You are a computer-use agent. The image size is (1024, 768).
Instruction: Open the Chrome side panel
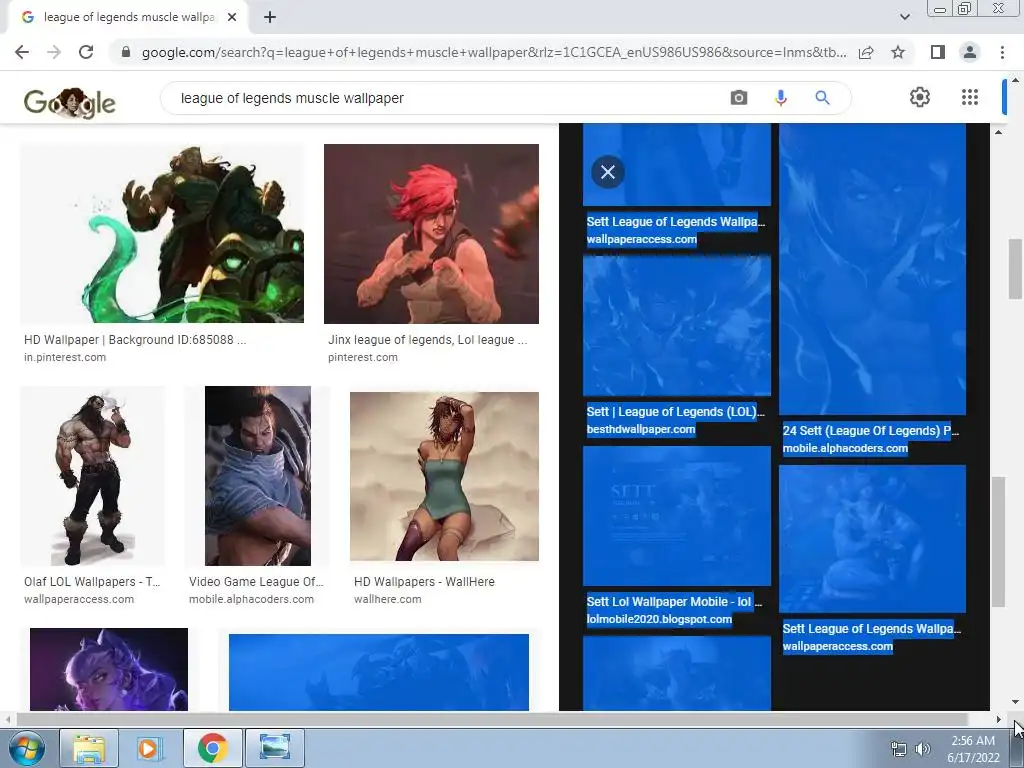tap(938, 52)
